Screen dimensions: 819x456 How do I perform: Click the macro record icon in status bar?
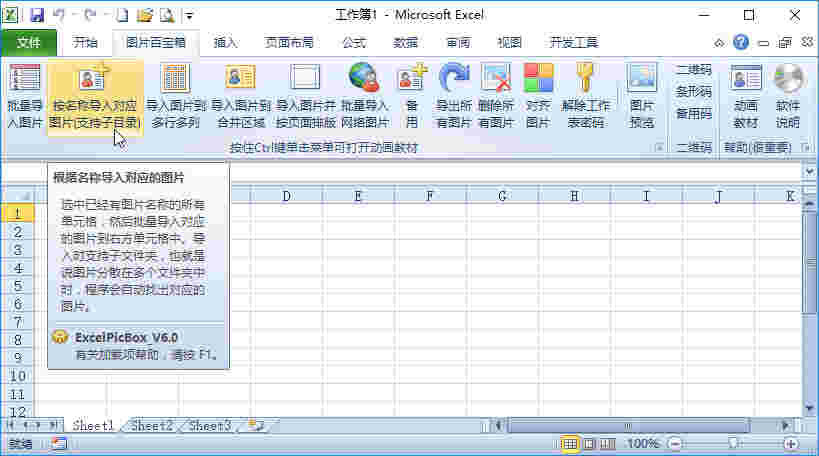coord(60,444)
